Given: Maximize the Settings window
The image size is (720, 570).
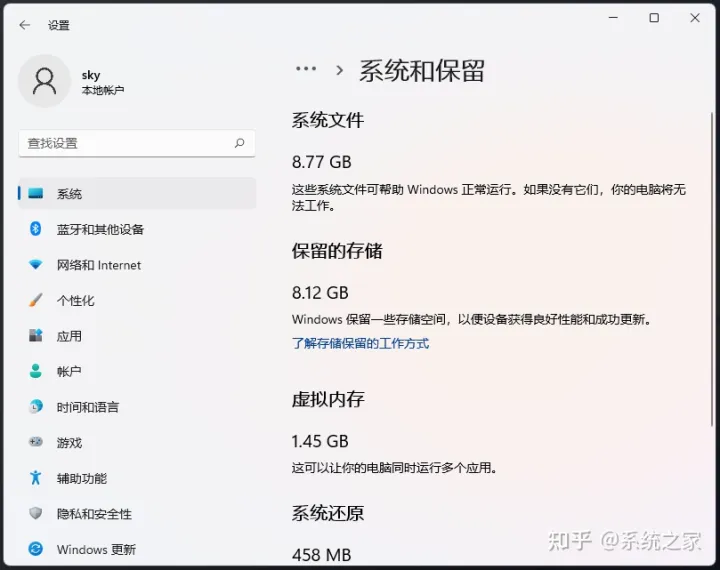Looking at the screenshot, I should (654, 18).
